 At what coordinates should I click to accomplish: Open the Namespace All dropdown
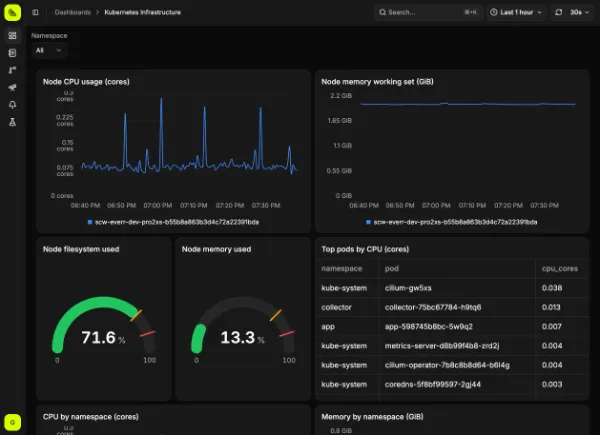point(49,50)
